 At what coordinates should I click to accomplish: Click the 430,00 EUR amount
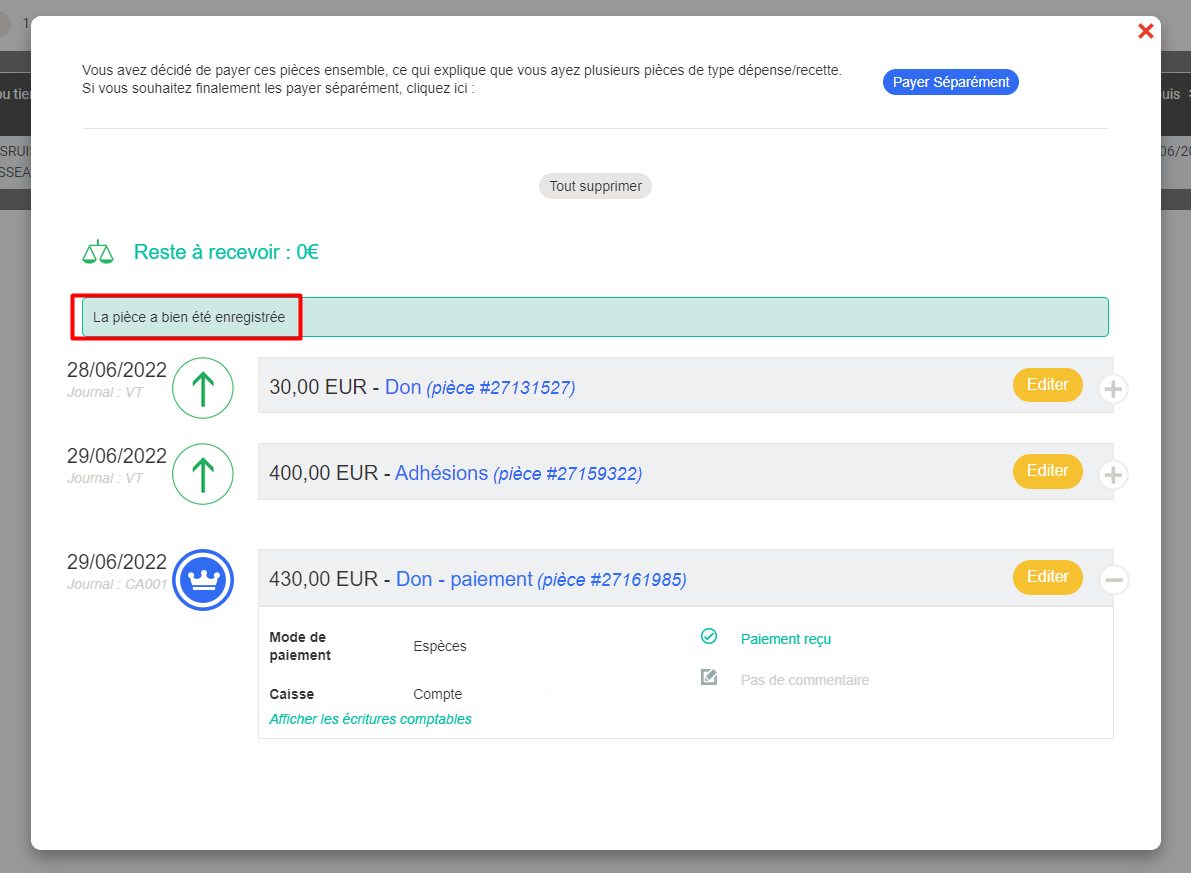point(324,579)
